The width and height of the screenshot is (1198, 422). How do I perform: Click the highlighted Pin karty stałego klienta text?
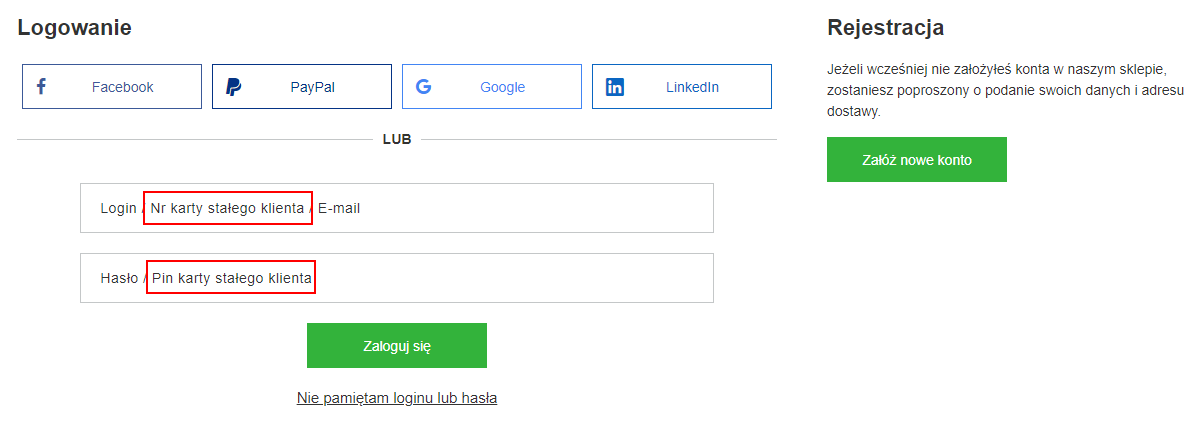click(232, 278)
